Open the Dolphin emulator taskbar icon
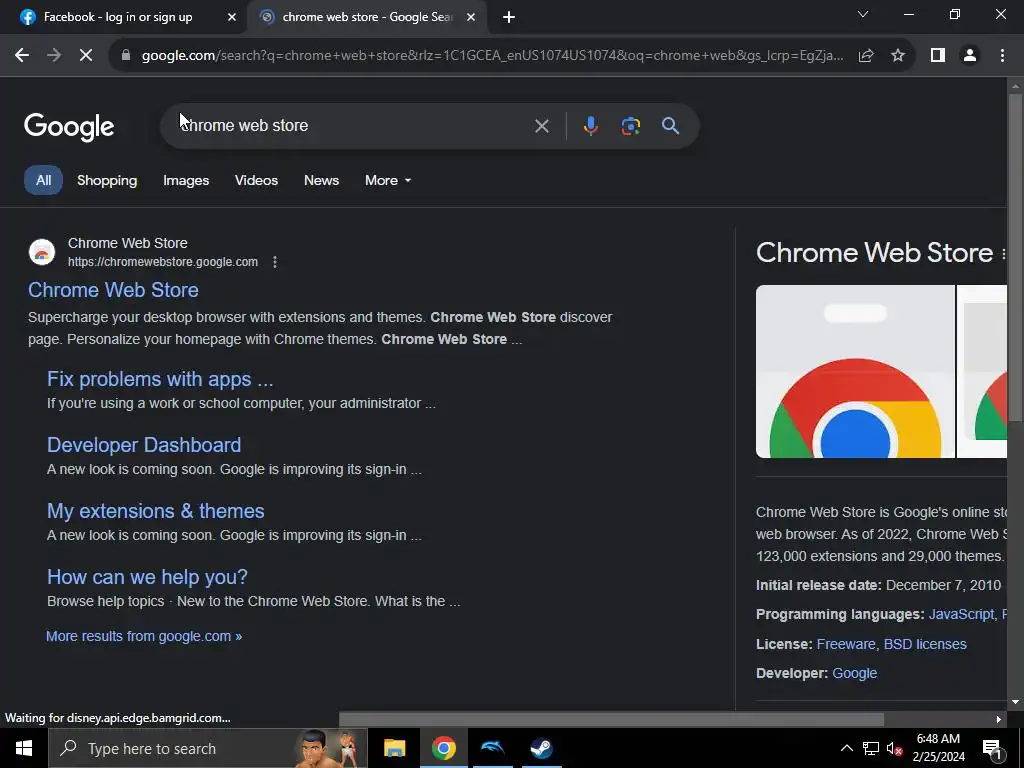Viewport: 1024px width, 768px height. point(492,748)
